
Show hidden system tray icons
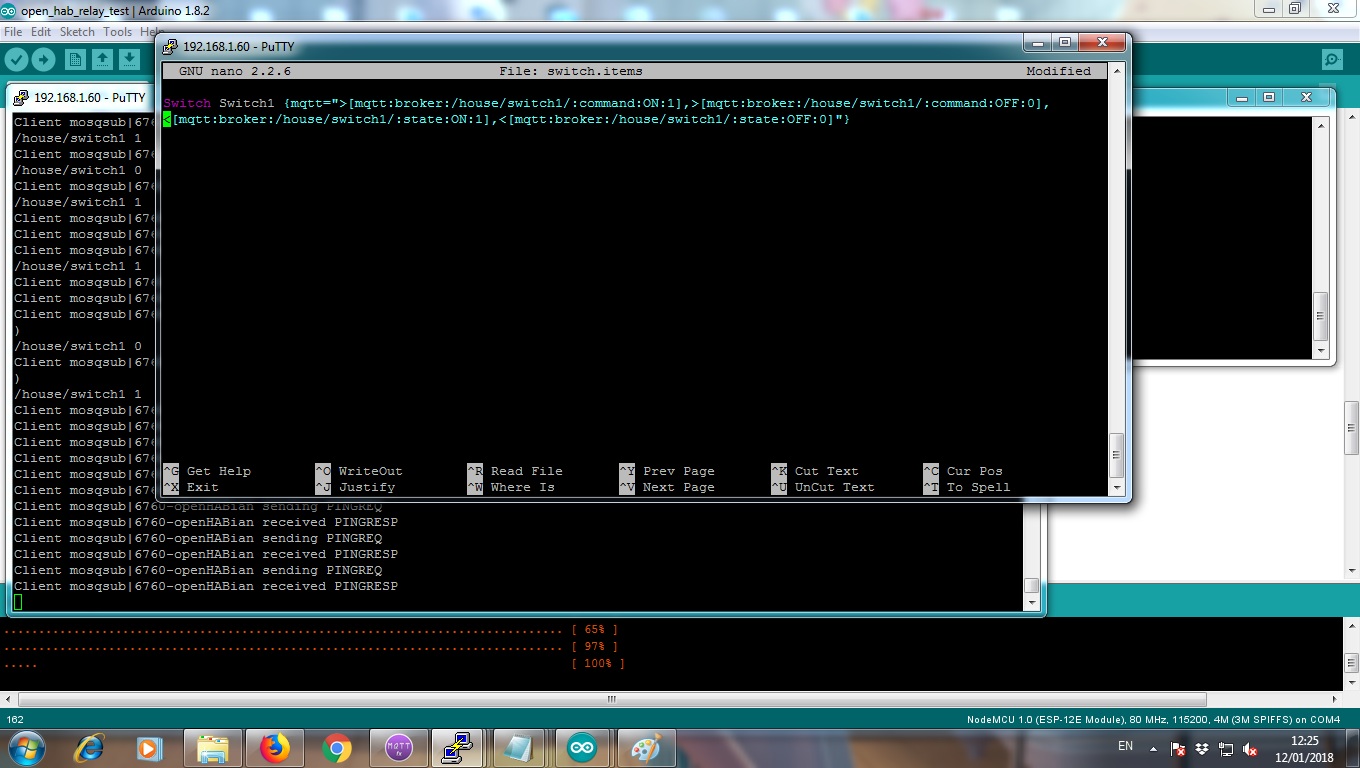pos(1153,749)
